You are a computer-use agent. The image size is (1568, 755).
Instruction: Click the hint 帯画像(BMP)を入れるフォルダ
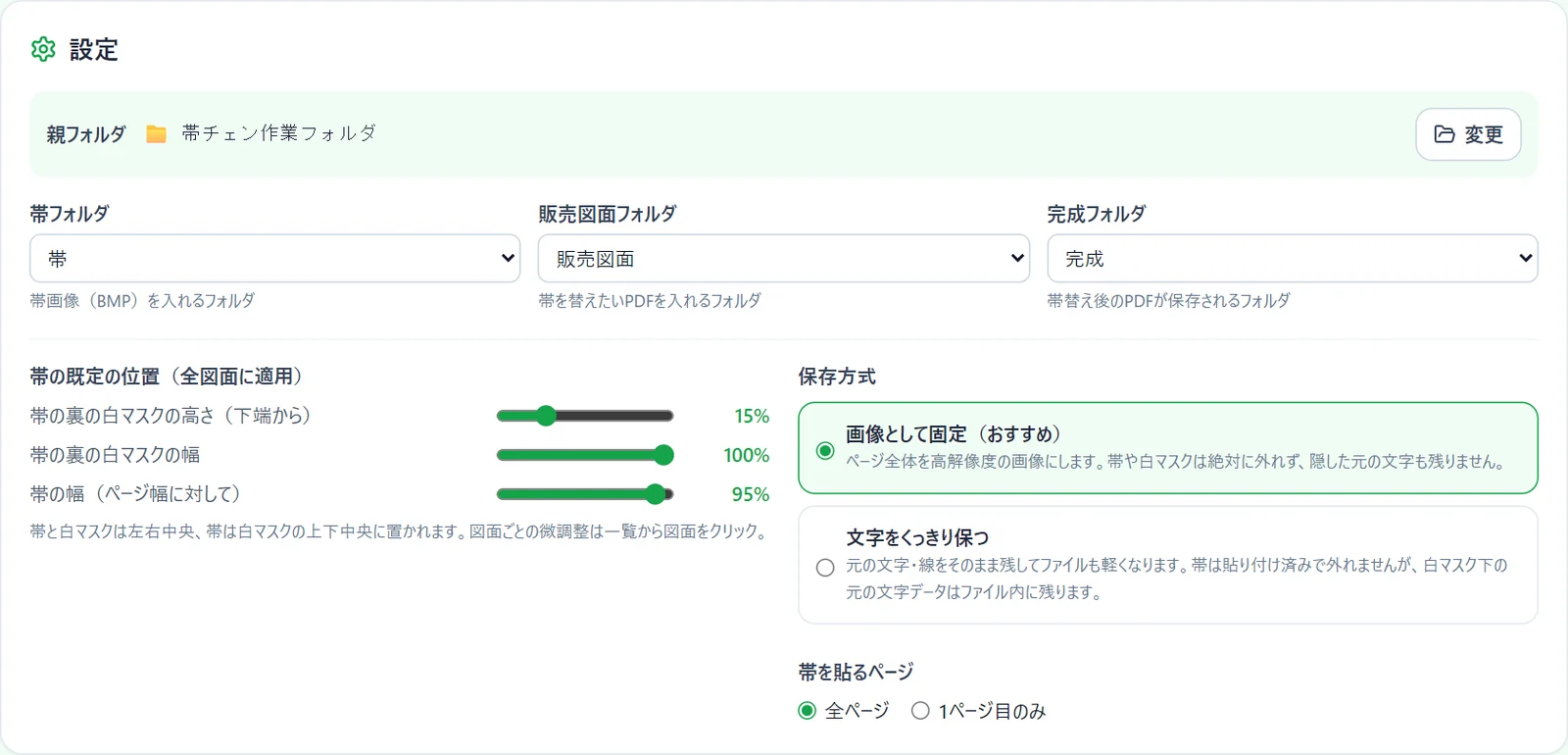[x=142, y=301]
